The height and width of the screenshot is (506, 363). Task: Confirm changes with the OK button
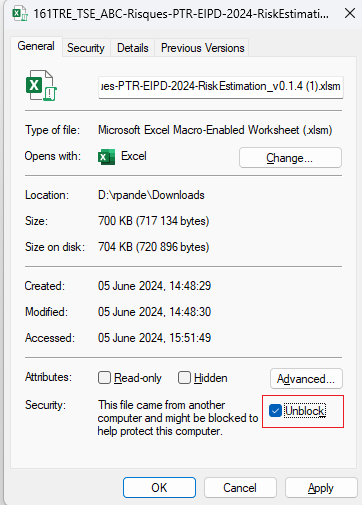click(159, 488)
